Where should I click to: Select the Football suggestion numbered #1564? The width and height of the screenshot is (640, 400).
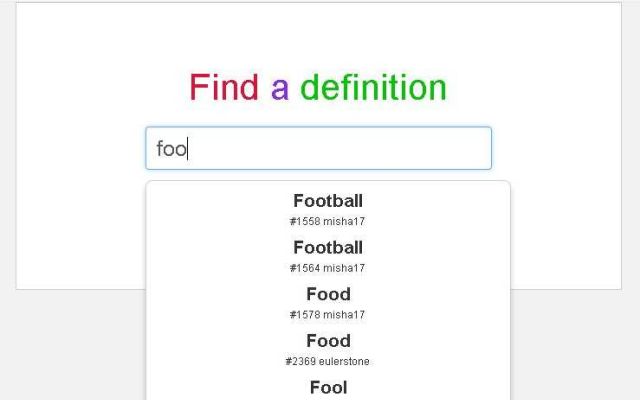point(328,256)
